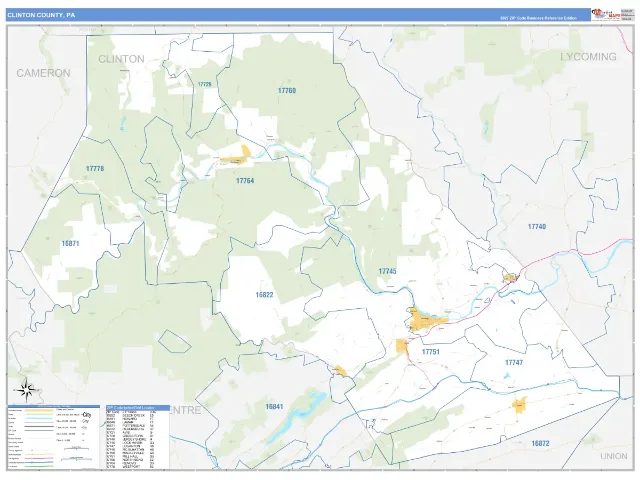Click the ZIP Code Index table header
This screenshot has width=640, height=480.
point(138,407)
